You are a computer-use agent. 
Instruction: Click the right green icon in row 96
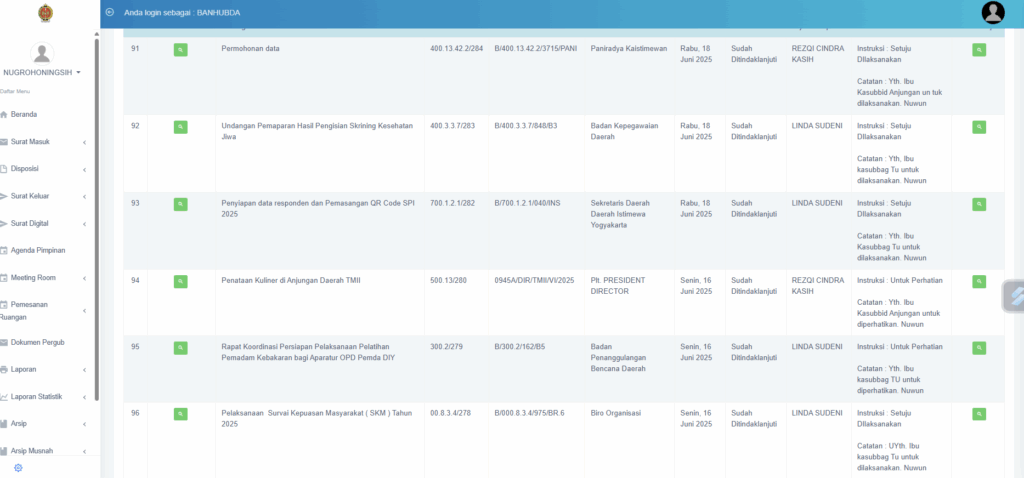pyautogui.click(x=978, y=412)
